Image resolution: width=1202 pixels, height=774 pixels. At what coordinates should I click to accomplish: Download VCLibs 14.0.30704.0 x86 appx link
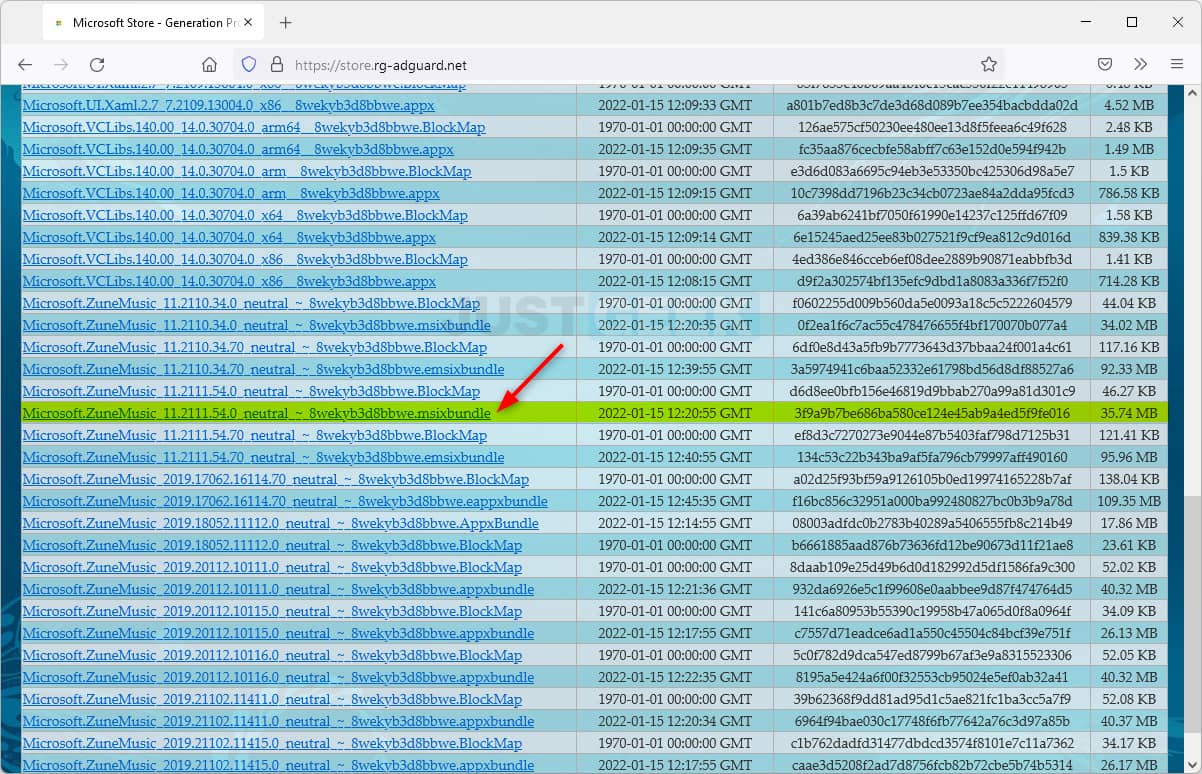(229, 281)
